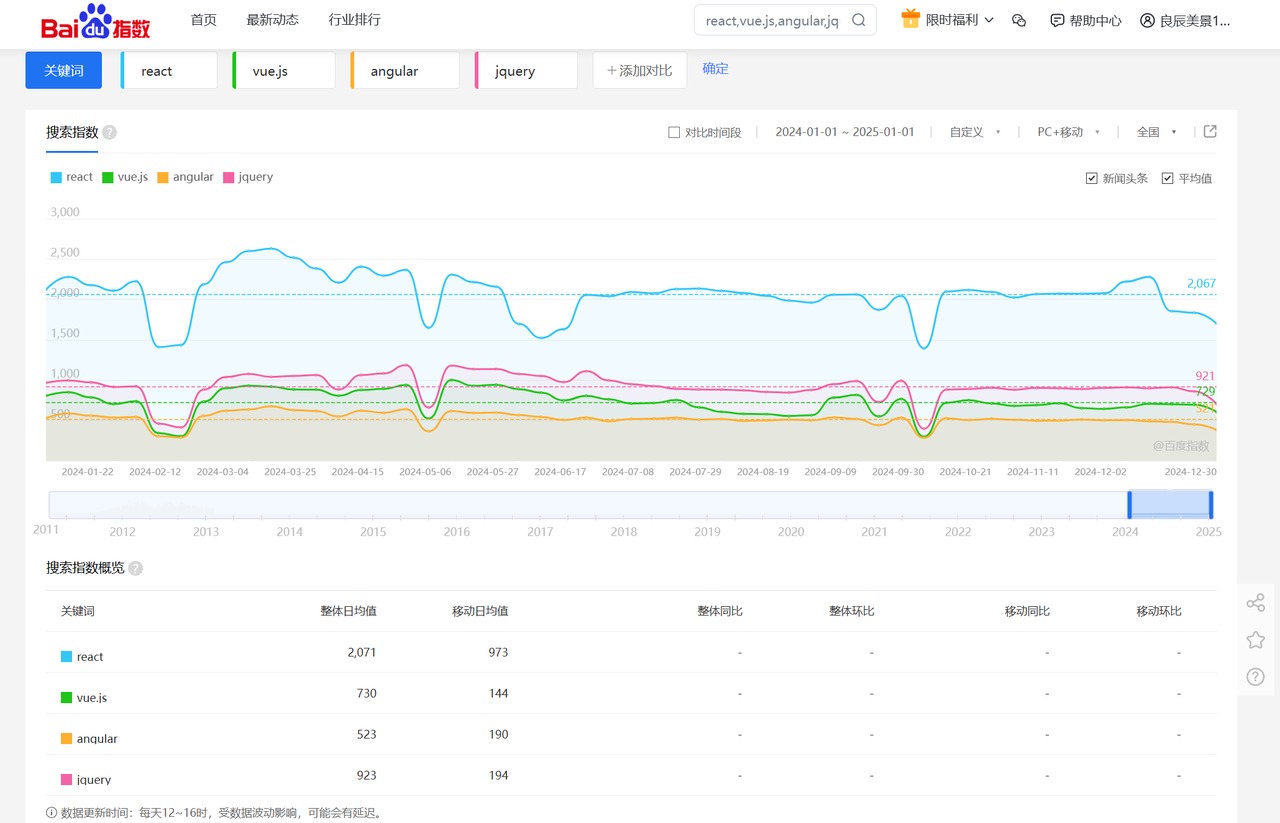Click the left handle of timeline range slider
The height and width of the screenshot is (823, 1280).
coord(1130,504)
